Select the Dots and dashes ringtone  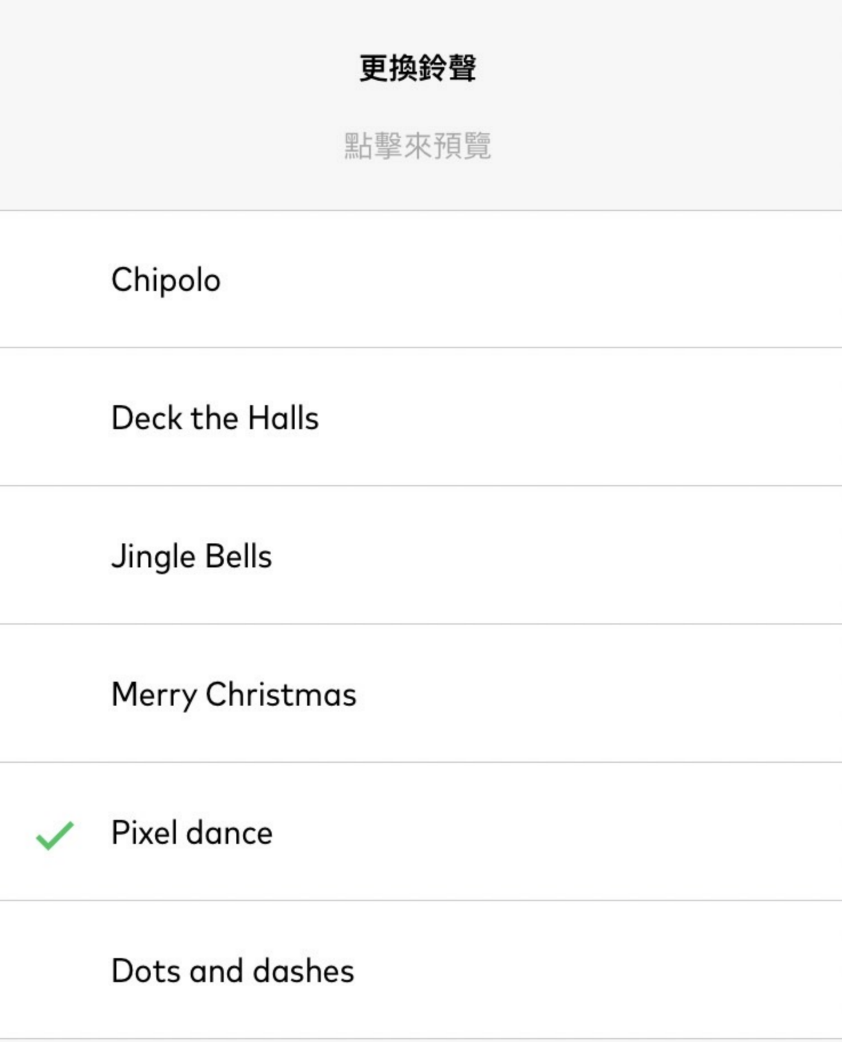coord(233,971)
